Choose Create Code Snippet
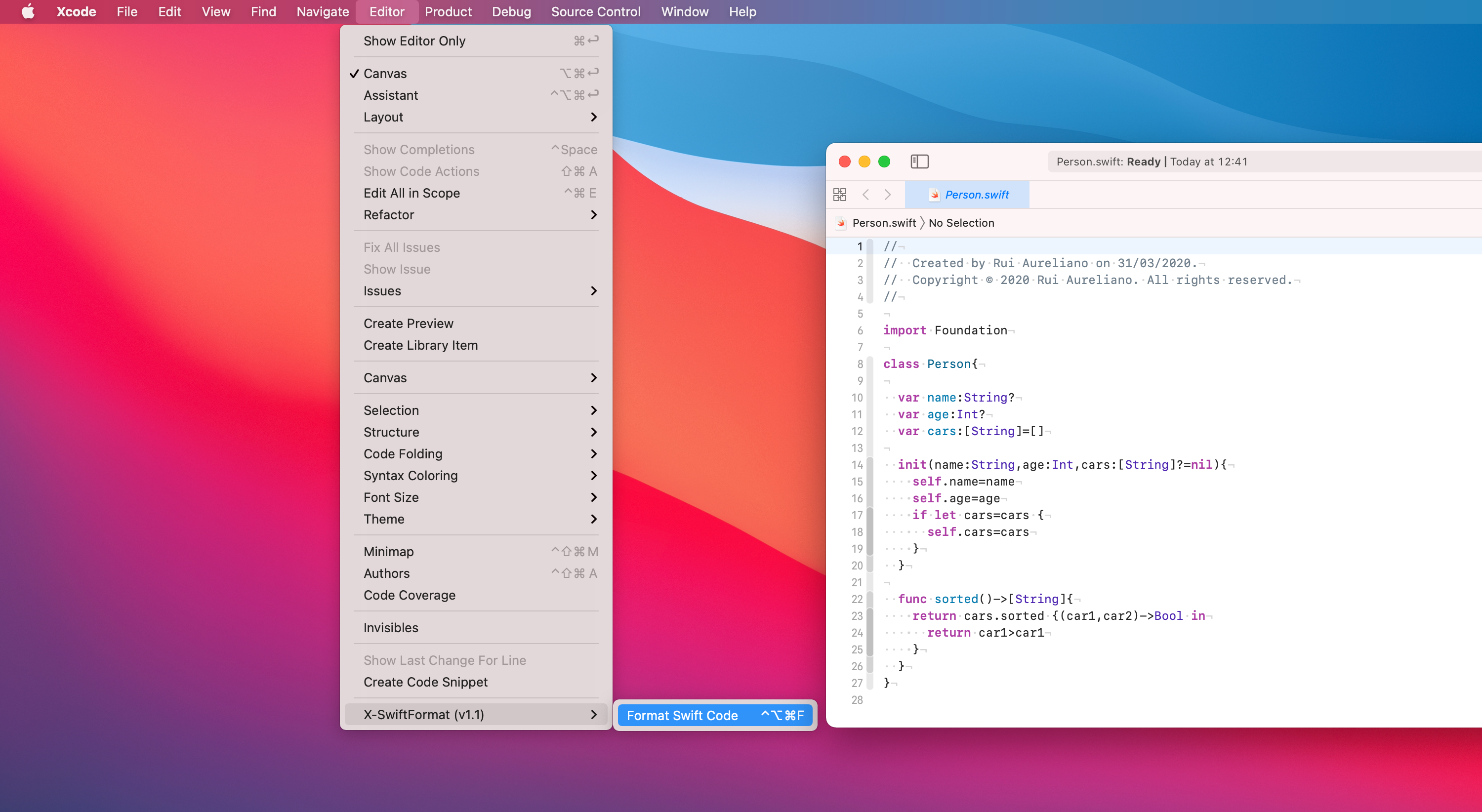The height and width of the screenshot is (812, 1482). (x=425, y=682)
